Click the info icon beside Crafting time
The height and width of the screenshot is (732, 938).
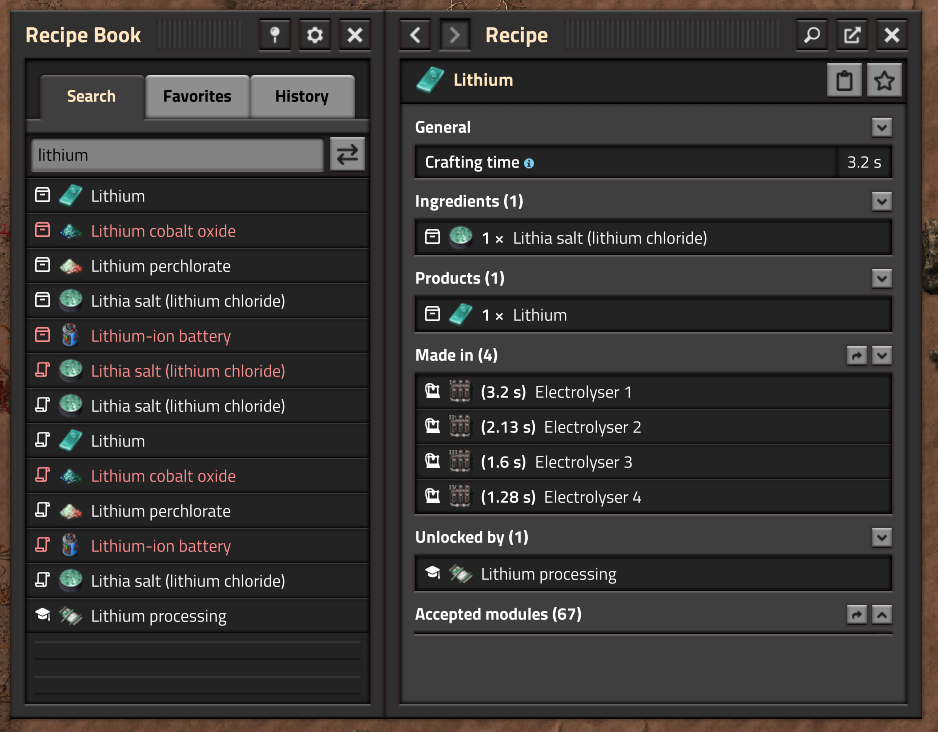529,161
